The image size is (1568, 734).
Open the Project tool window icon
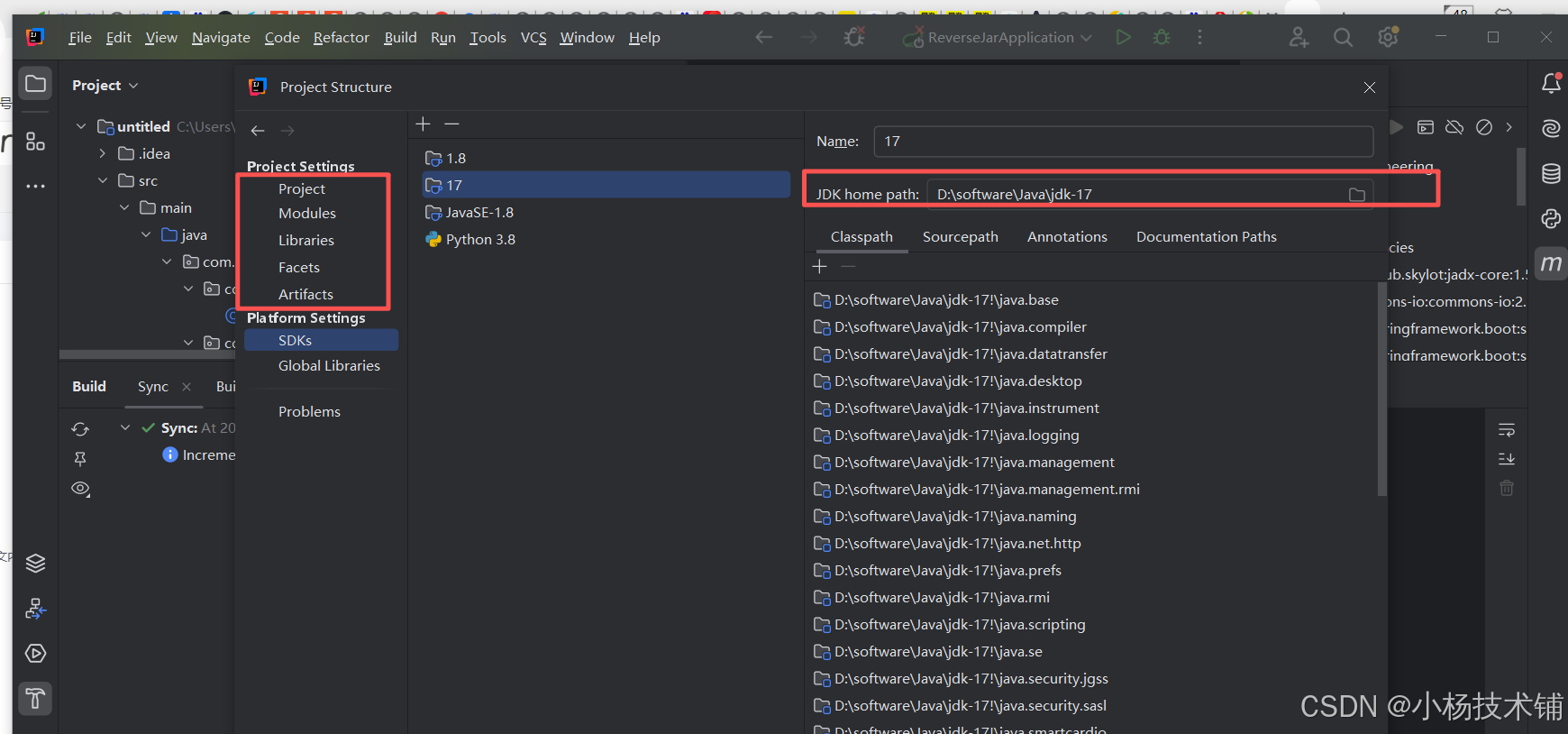[36, 84]
